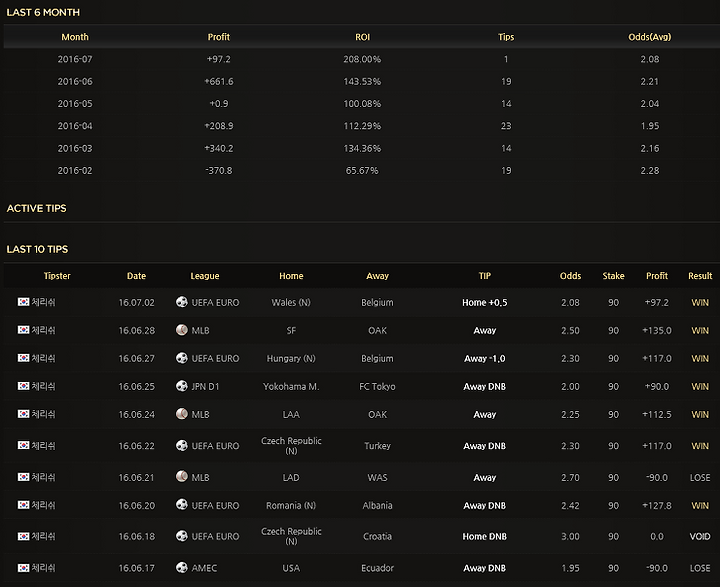Viewport: 720px width, 587px height.
Task: Click the soccer ball icon beside AMEC
Action: click(x=182, y=567)
